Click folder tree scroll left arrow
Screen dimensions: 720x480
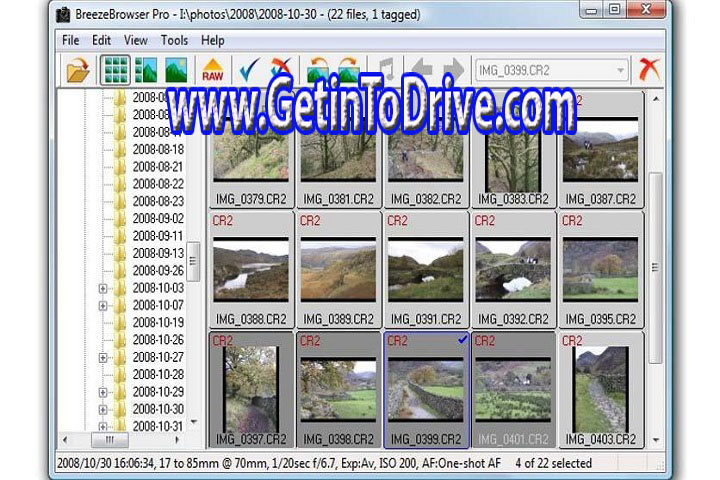pyautogui.click(x=65, y=440)
